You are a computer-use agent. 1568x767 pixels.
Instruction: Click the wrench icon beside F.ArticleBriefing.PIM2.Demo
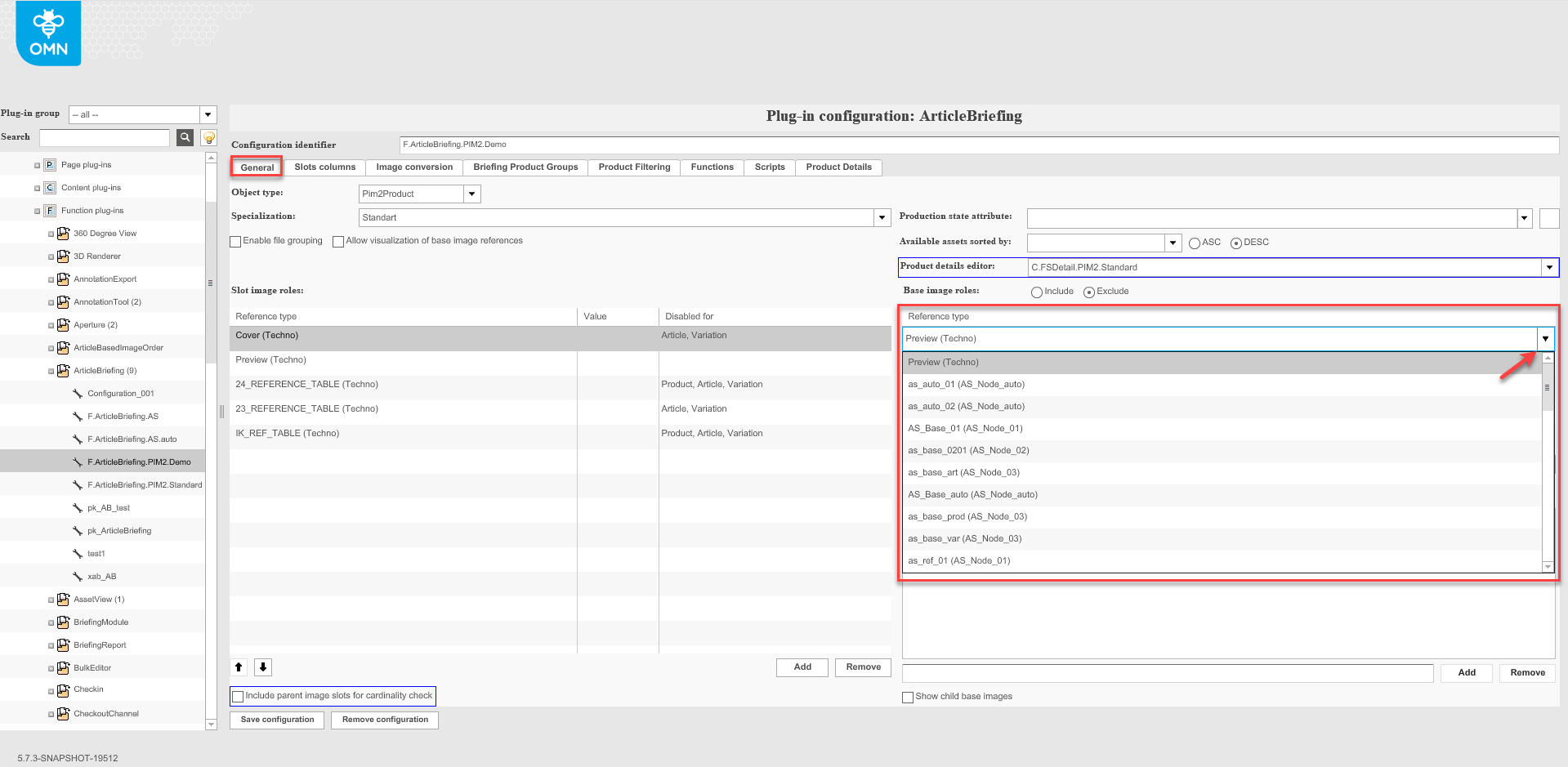pyautogui.click(x=78, y=462)
